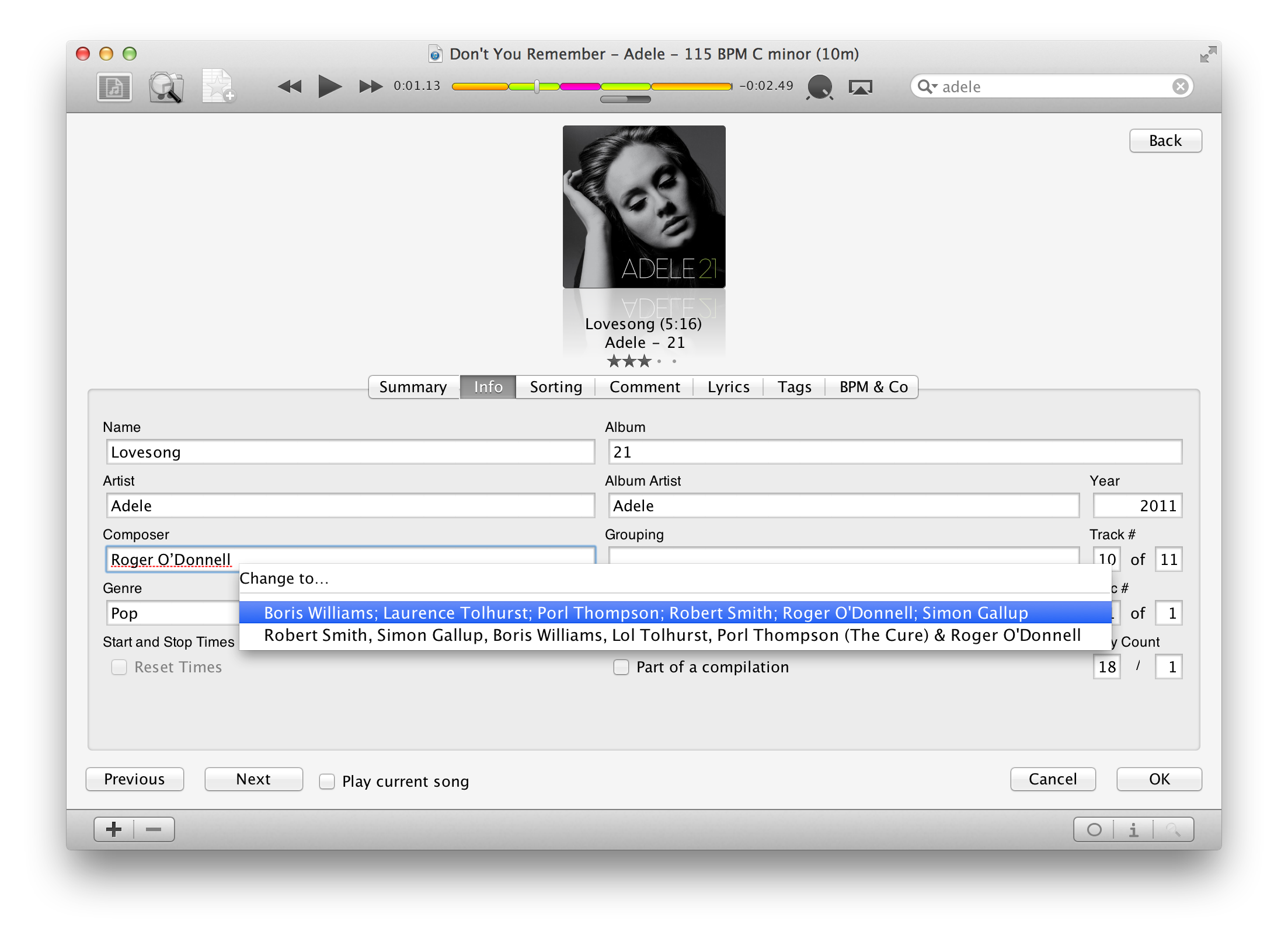Viewport: 1288px width, 942px height.
Task: Go to the Next song
Action: tap(254, 779)
